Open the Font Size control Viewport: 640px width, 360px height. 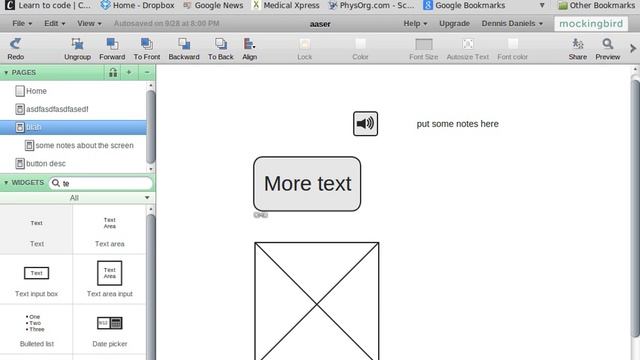(x=424, y=49)
